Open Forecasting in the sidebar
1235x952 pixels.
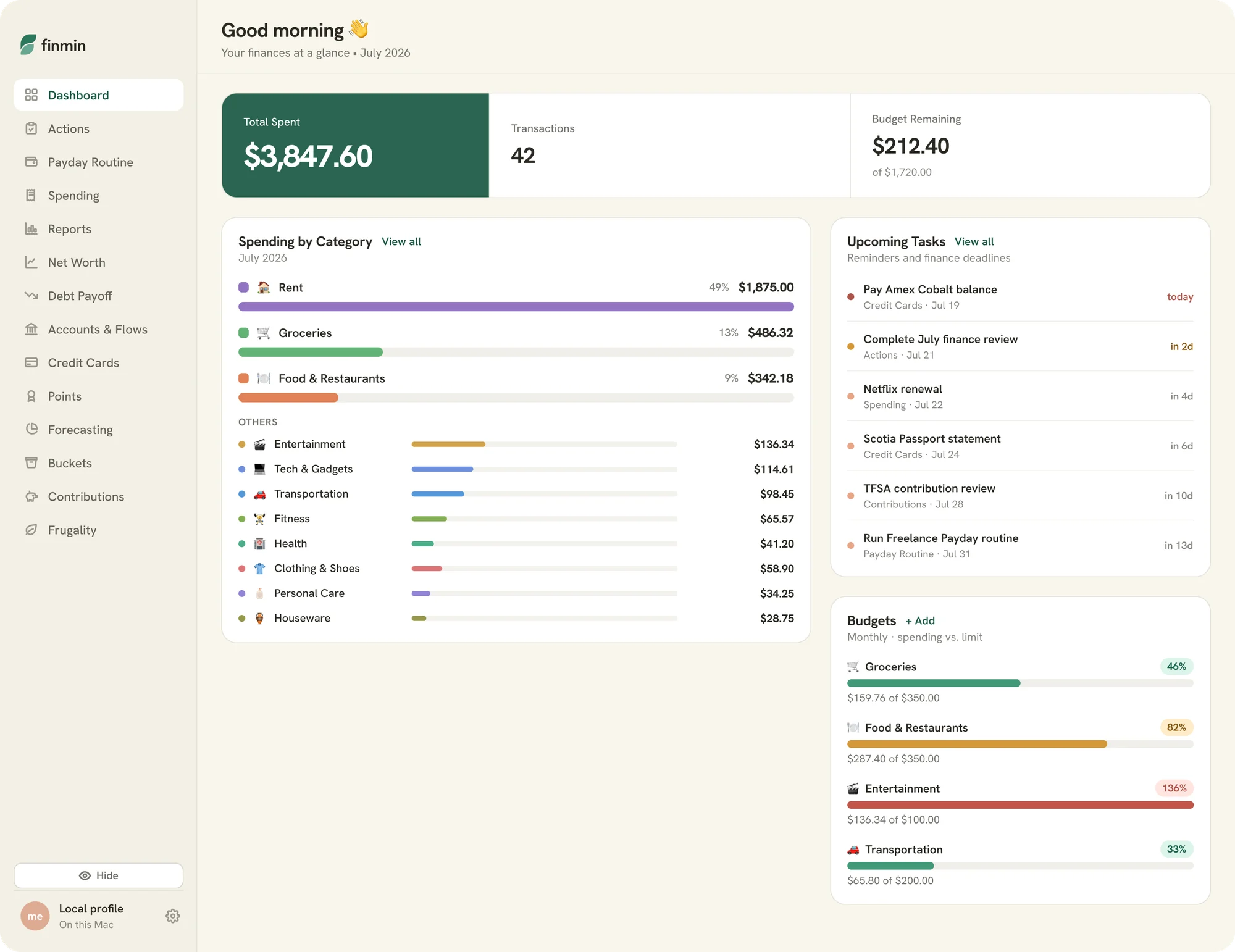(x=99, y=430)
